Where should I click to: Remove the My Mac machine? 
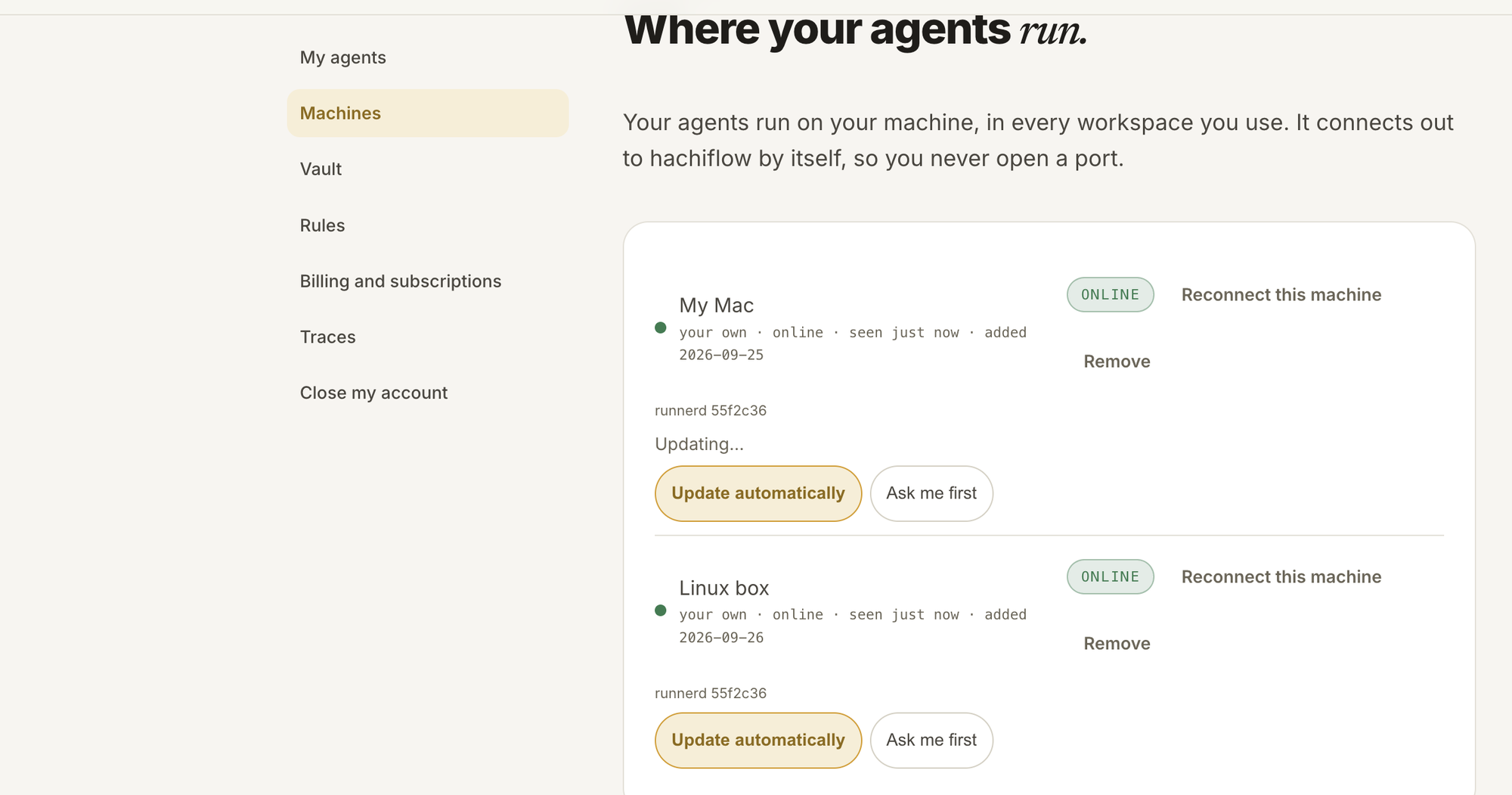[x=1117, y=362]
